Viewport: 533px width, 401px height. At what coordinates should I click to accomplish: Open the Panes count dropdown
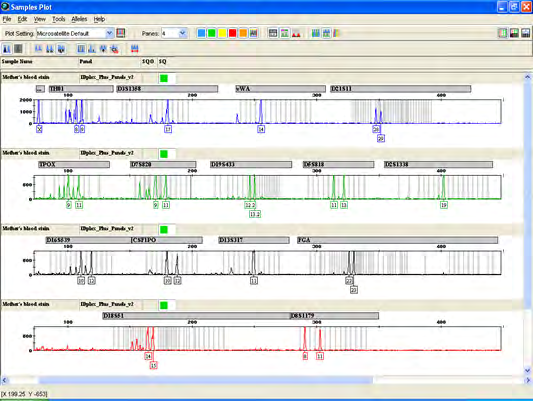pyautogui.click(x=183, y=33)
